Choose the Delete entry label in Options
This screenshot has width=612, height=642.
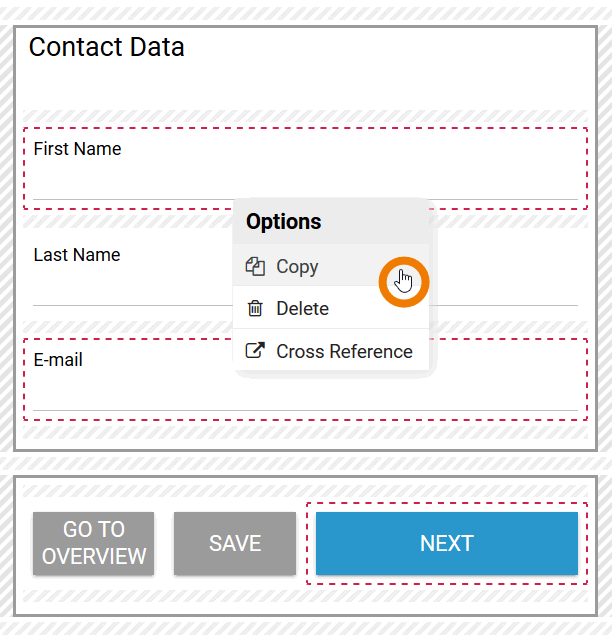[x=302, y=309]
